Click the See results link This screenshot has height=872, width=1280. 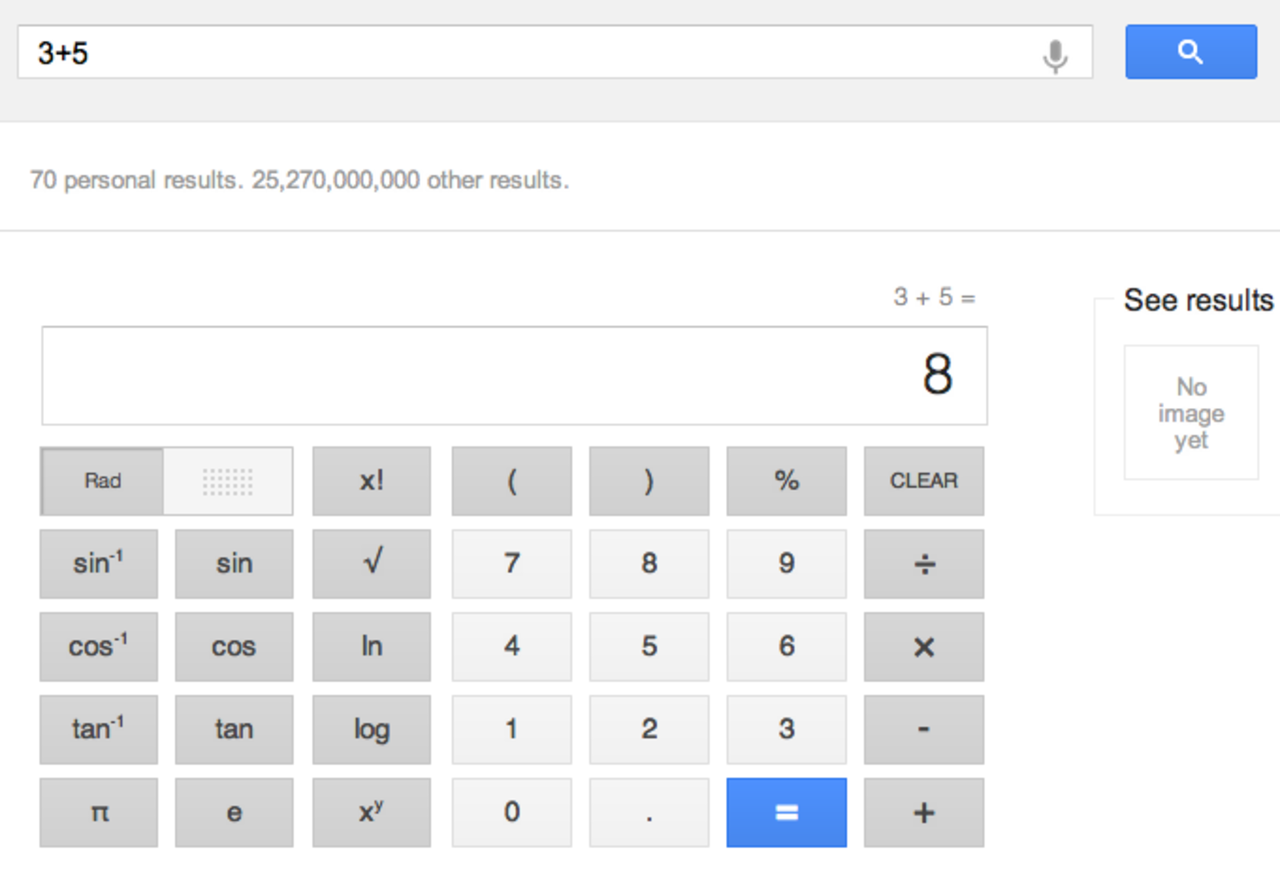pos(1197,301)
